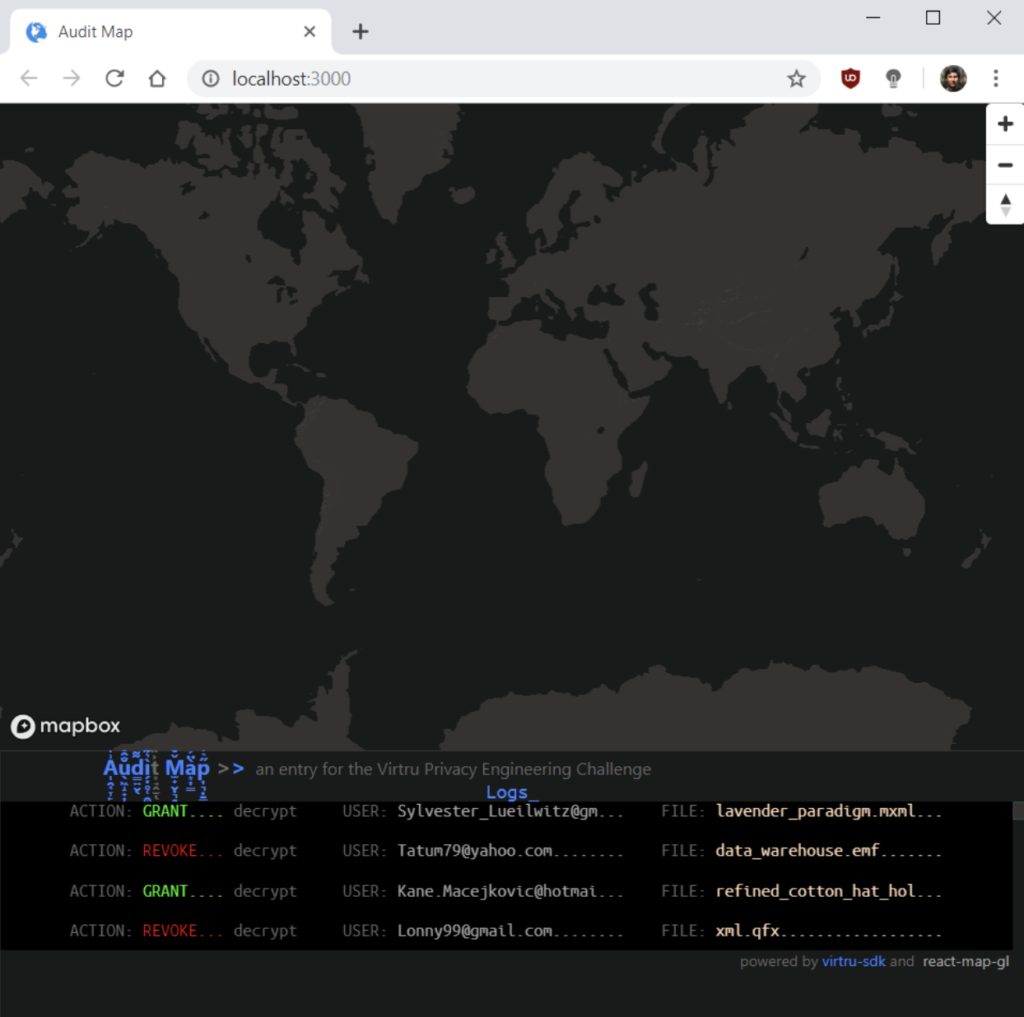Select the Audit Map tab
1024x1017 pixels.
150,32
